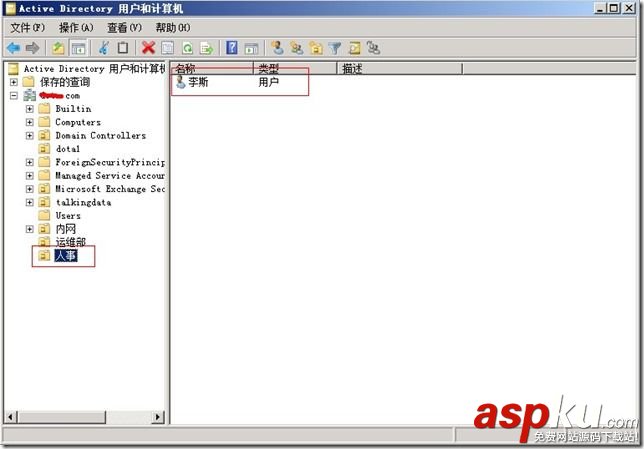Image resolution: width=644 pixels, height=449 pixels.
Task: Maximize the Active Directory window
Action: click(x=614, y=8)
